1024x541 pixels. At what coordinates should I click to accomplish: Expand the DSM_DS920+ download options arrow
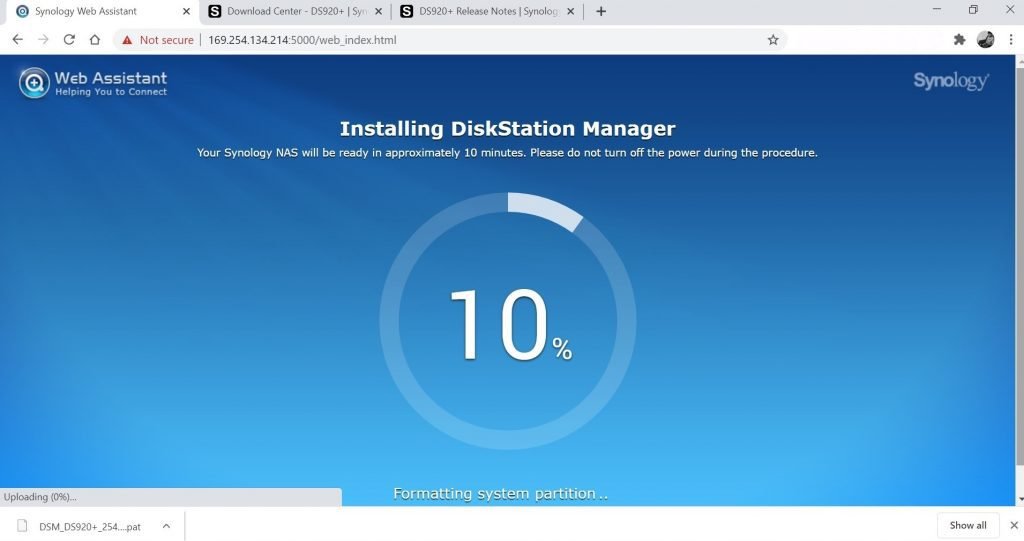pyautogui.click(x=167, y=526)
